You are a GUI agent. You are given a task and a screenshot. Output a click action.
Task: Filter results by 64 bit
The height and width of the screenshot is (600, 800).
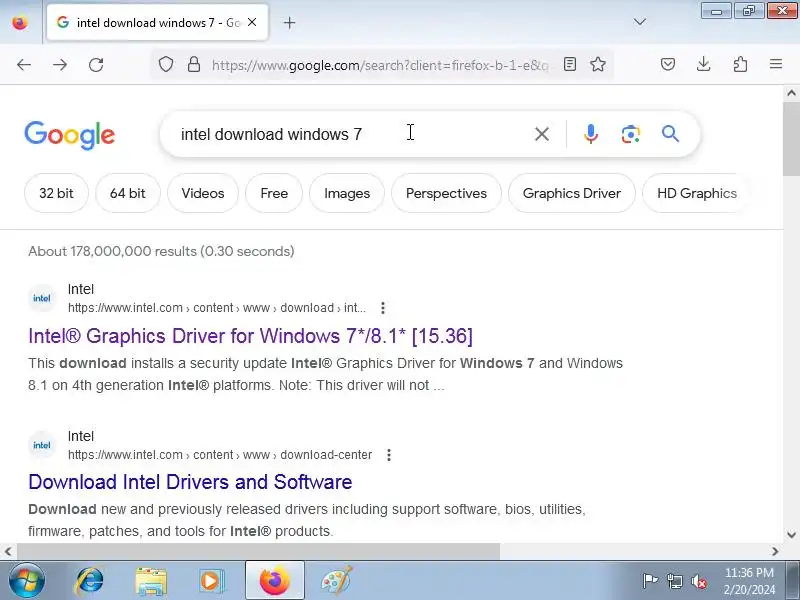pyautogui.click(x=128, y=193)
